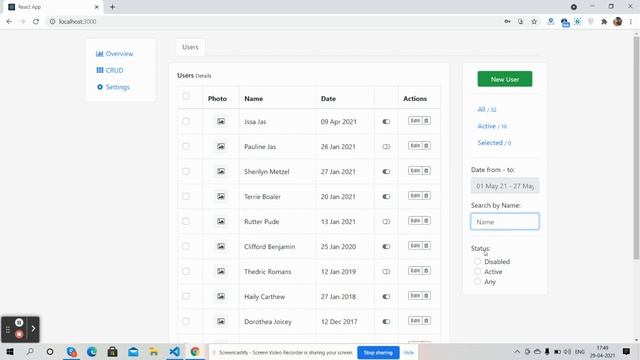Filter by Active users link

tap(492, 126)
